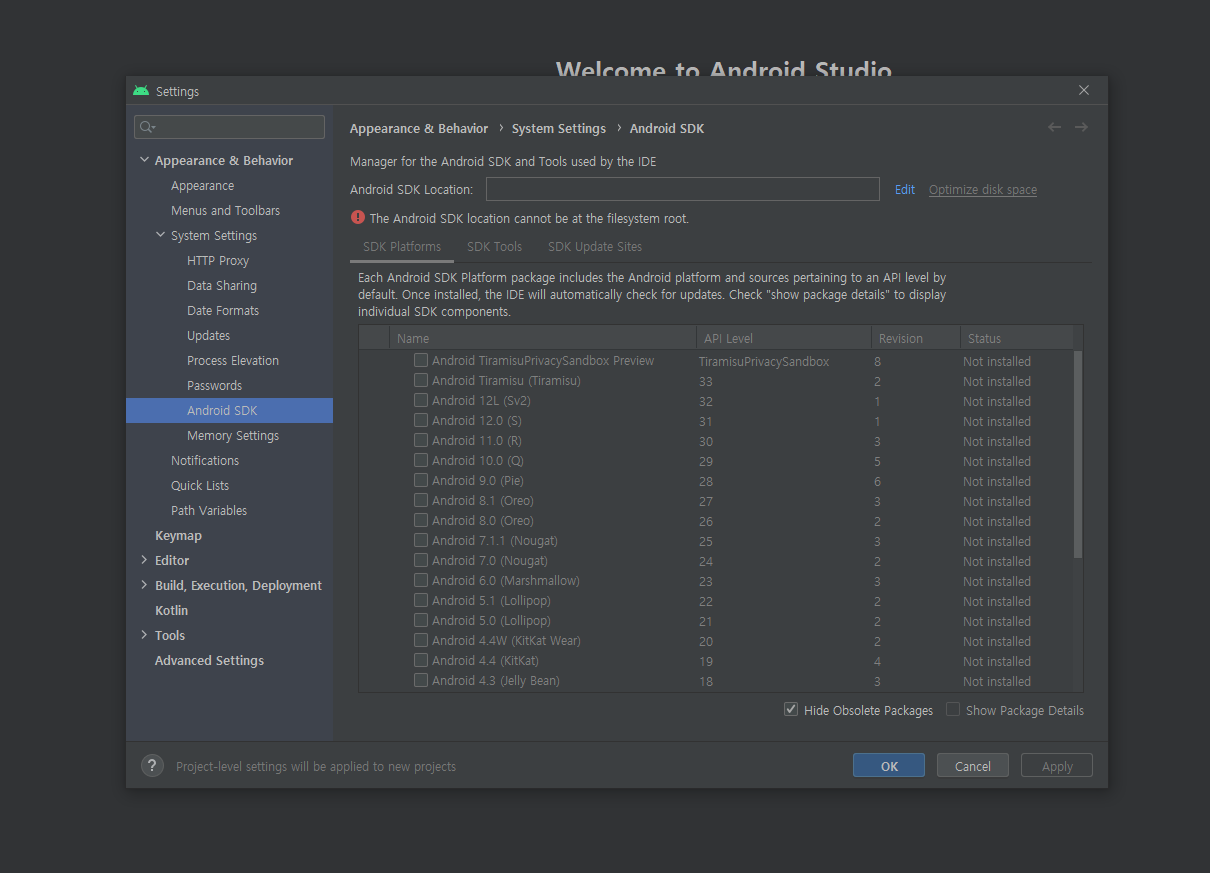Image resolution: width=1210 pixels, height=873 pixels.
Task: Open help with the question mark button
Action: click(152, 766)
